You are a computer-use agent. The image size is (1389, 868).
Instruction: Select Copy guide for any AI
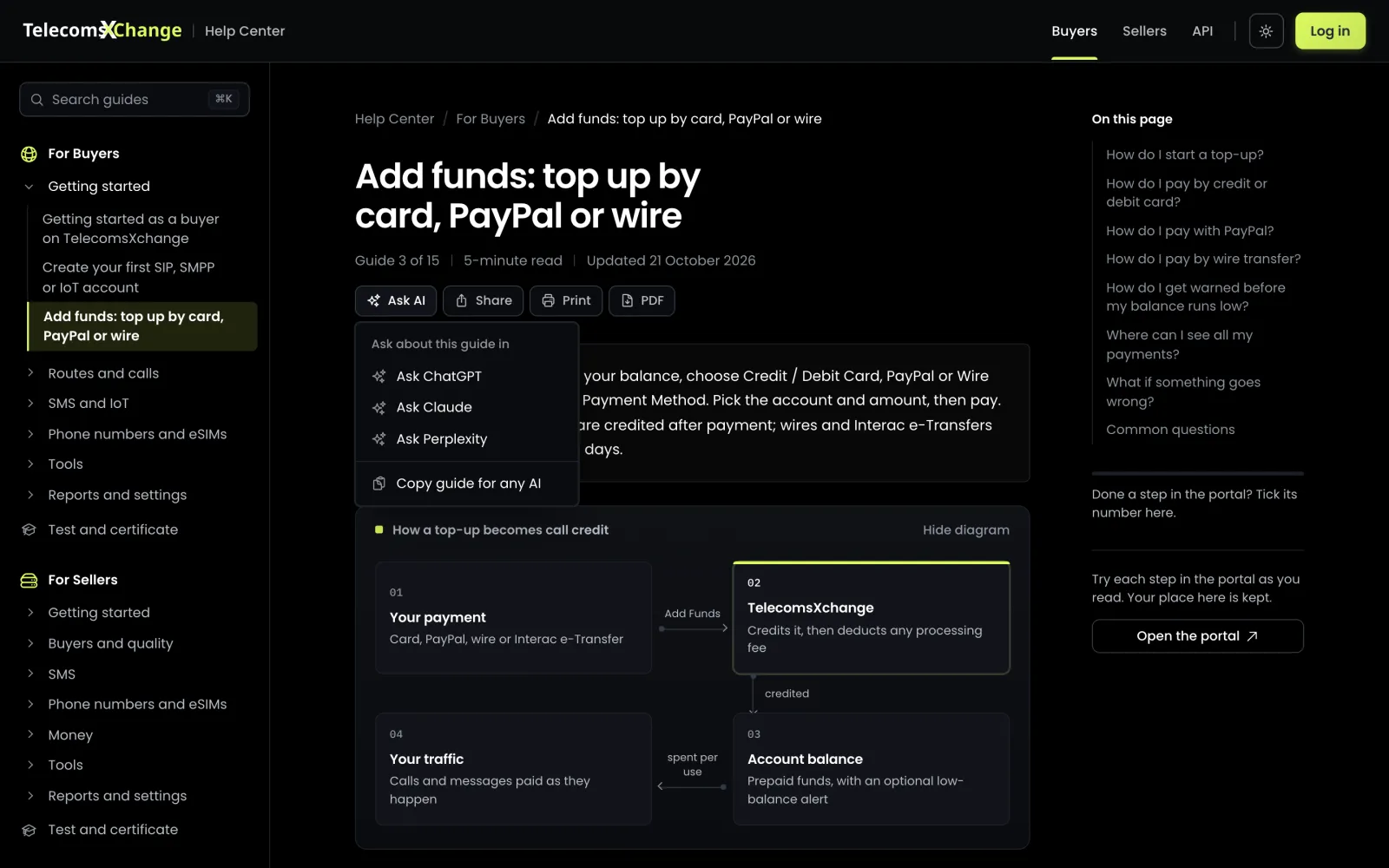467,483
